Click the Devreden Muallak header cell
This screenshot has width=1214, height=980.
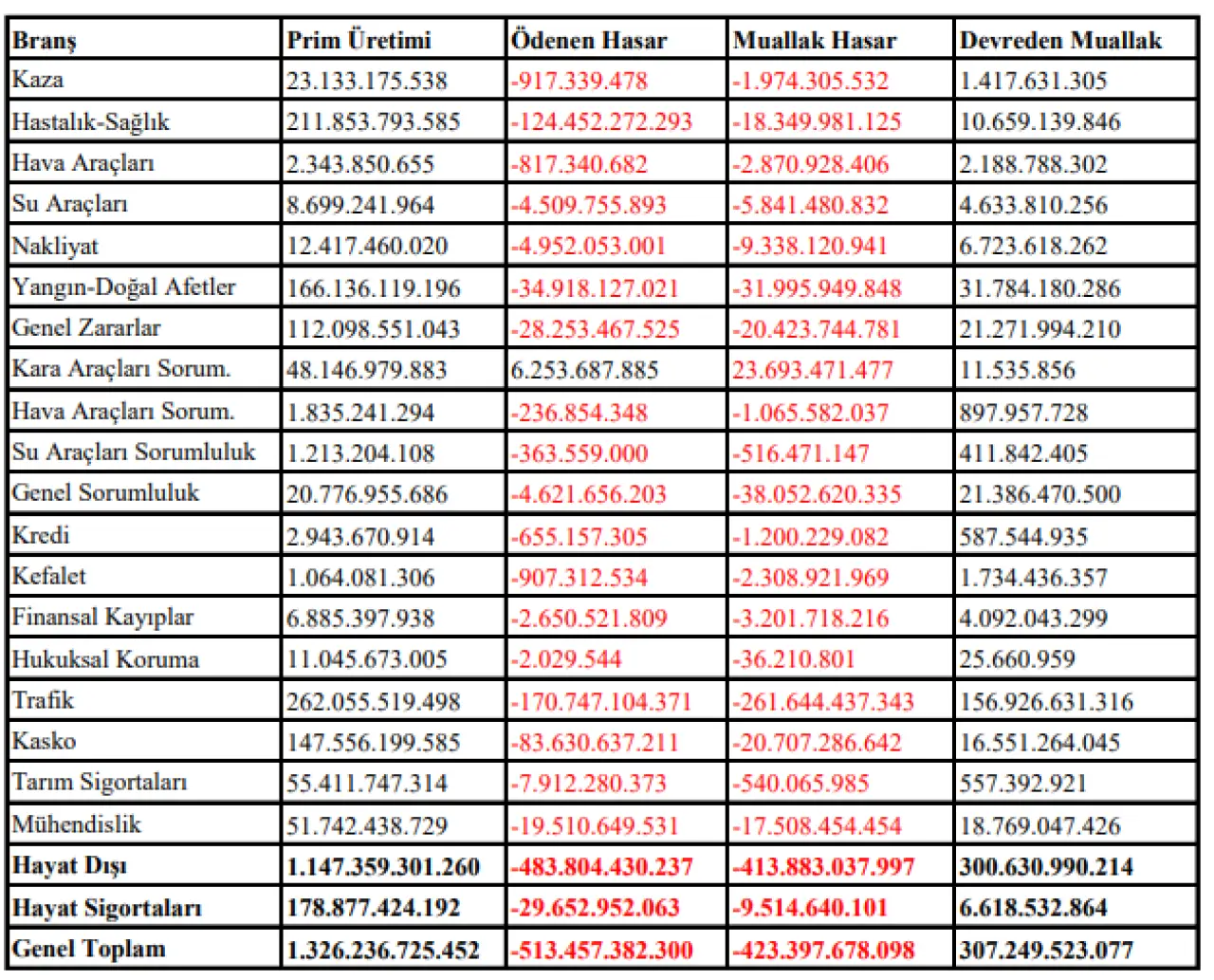1060,40
